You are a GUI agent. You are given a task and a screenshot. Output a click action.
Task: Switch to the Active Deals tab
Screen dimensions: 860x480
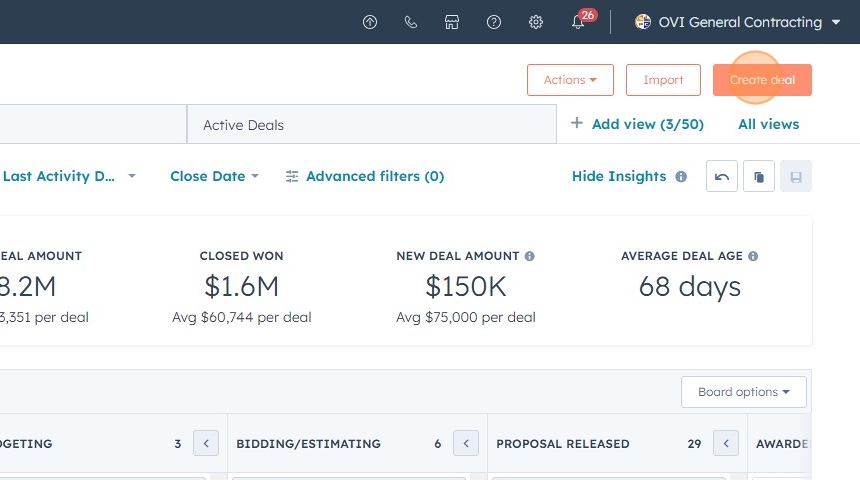[244, 125]
